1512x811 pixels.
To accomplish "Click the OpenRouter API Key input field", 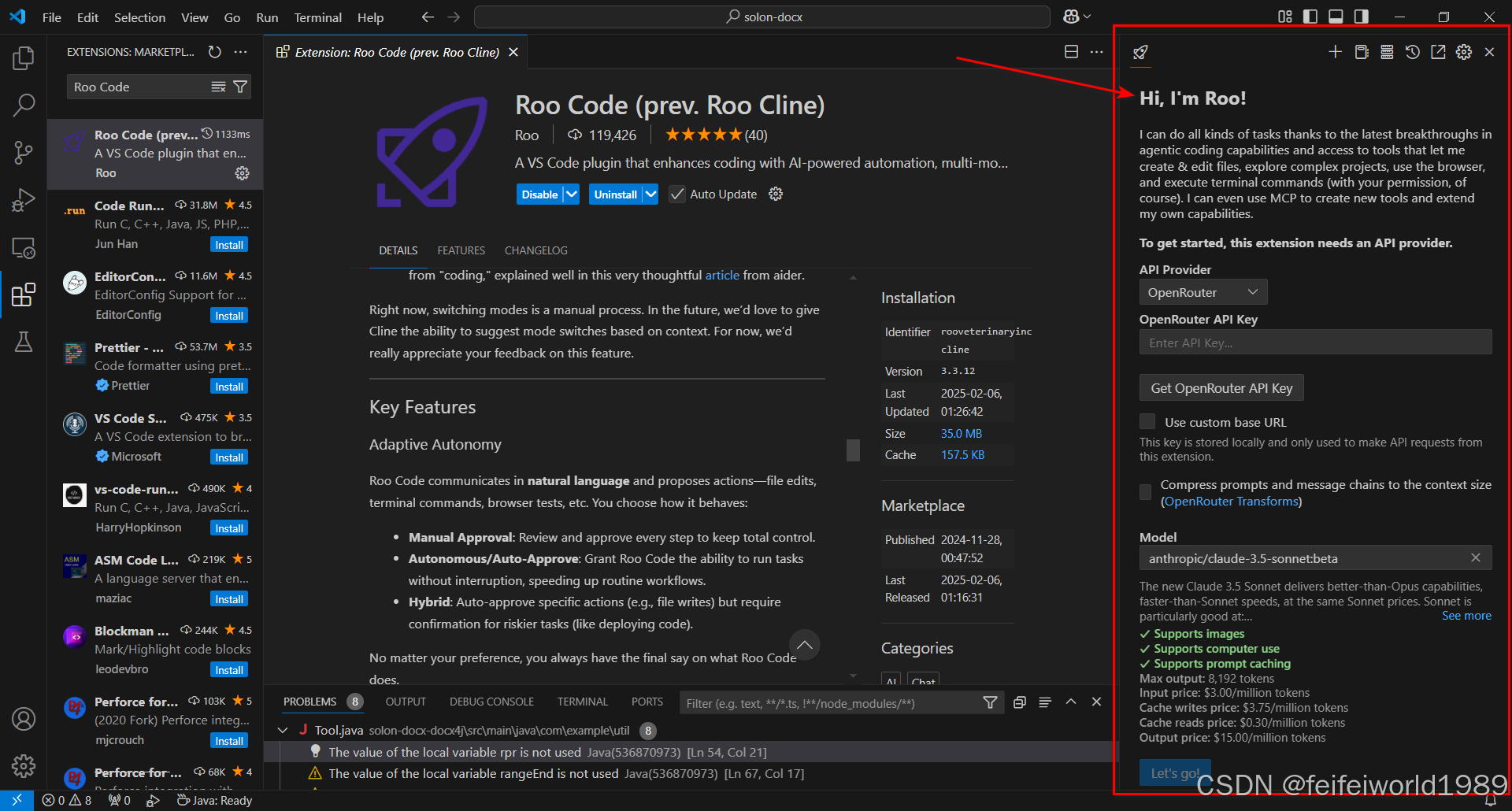I will pos(1315,343).
